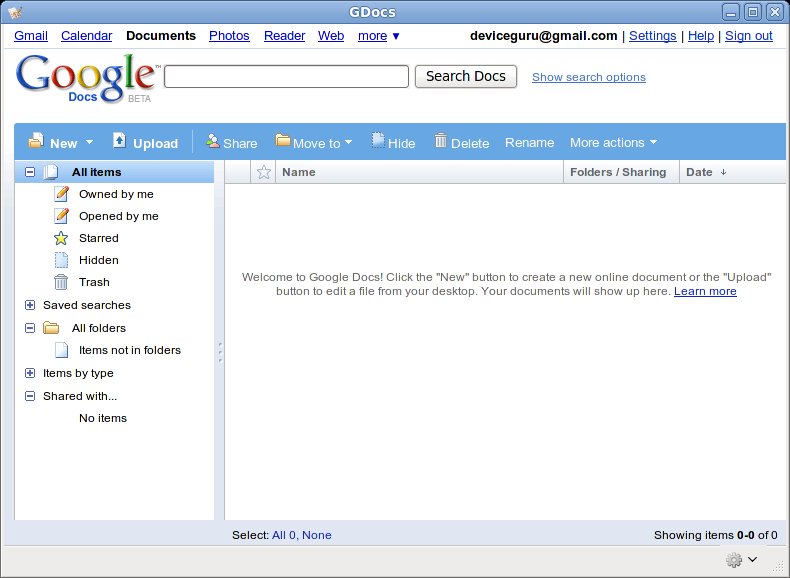Click the Learn more link

click(x=705, y=291)
